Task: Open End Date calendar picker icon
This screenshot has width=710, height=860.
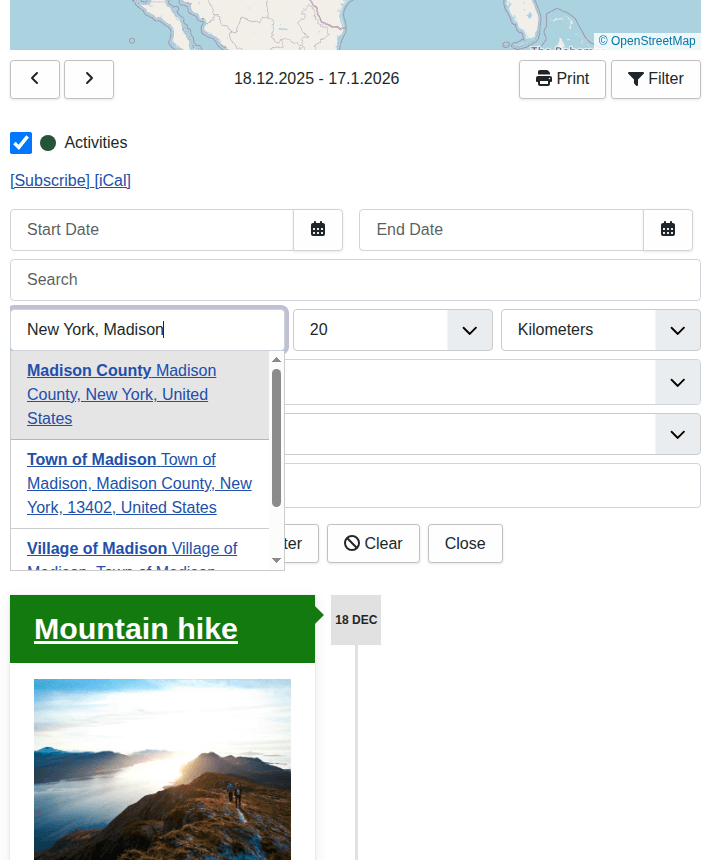Action: [x=668, y=230]
